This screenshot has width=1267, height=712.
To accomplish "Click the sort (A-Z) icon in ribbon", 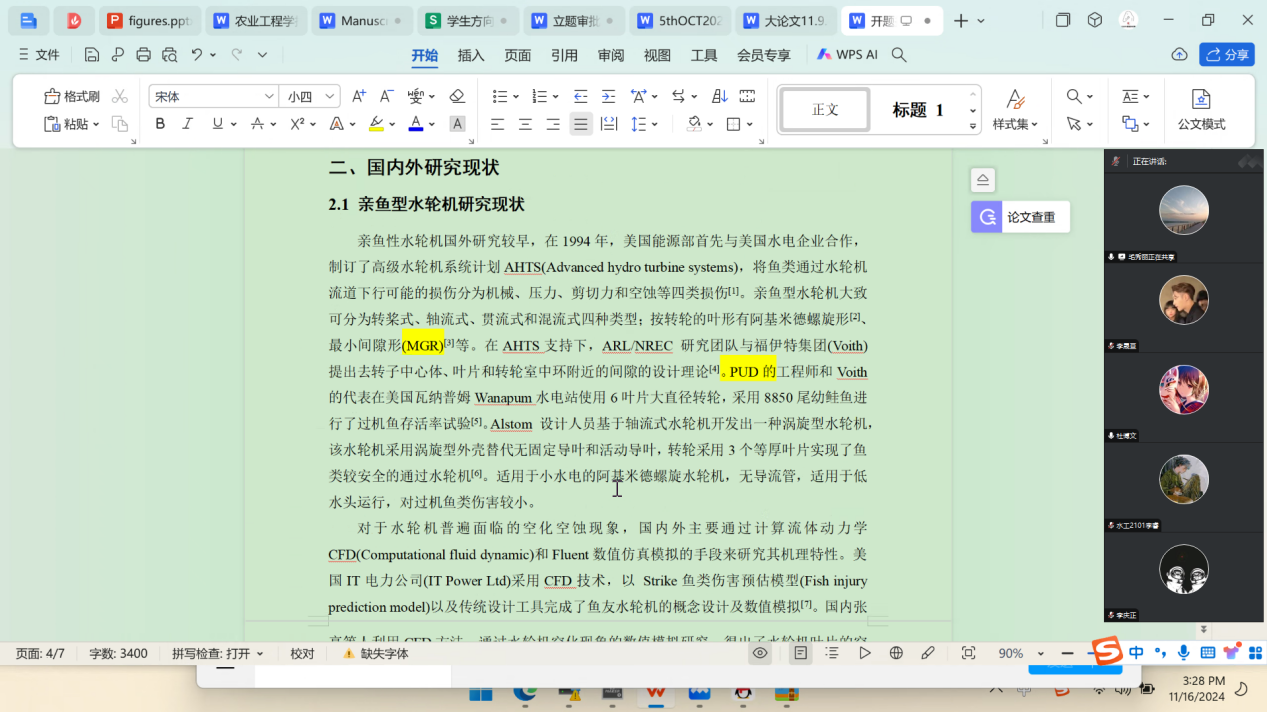I will pos(720,96).
